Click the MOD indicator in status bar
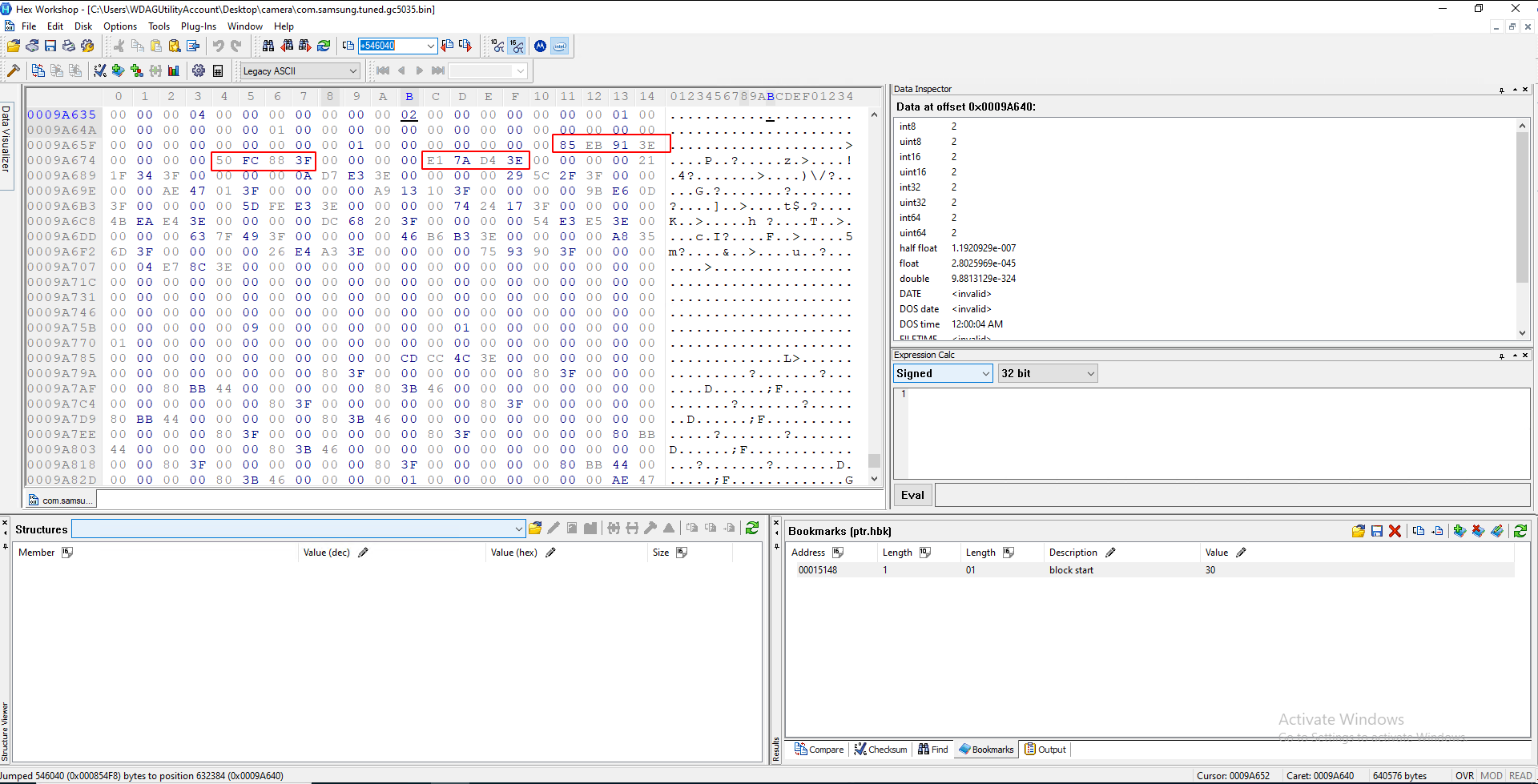Viewport: 1538px width, 784px height. [x=1491, y=775]
